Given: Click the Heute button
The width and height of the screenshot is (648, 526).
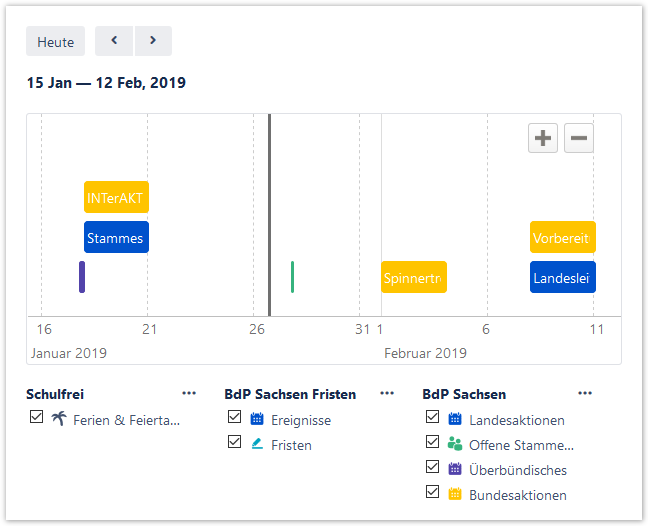Looking at the screenshot, I should [x=56, y=42].
